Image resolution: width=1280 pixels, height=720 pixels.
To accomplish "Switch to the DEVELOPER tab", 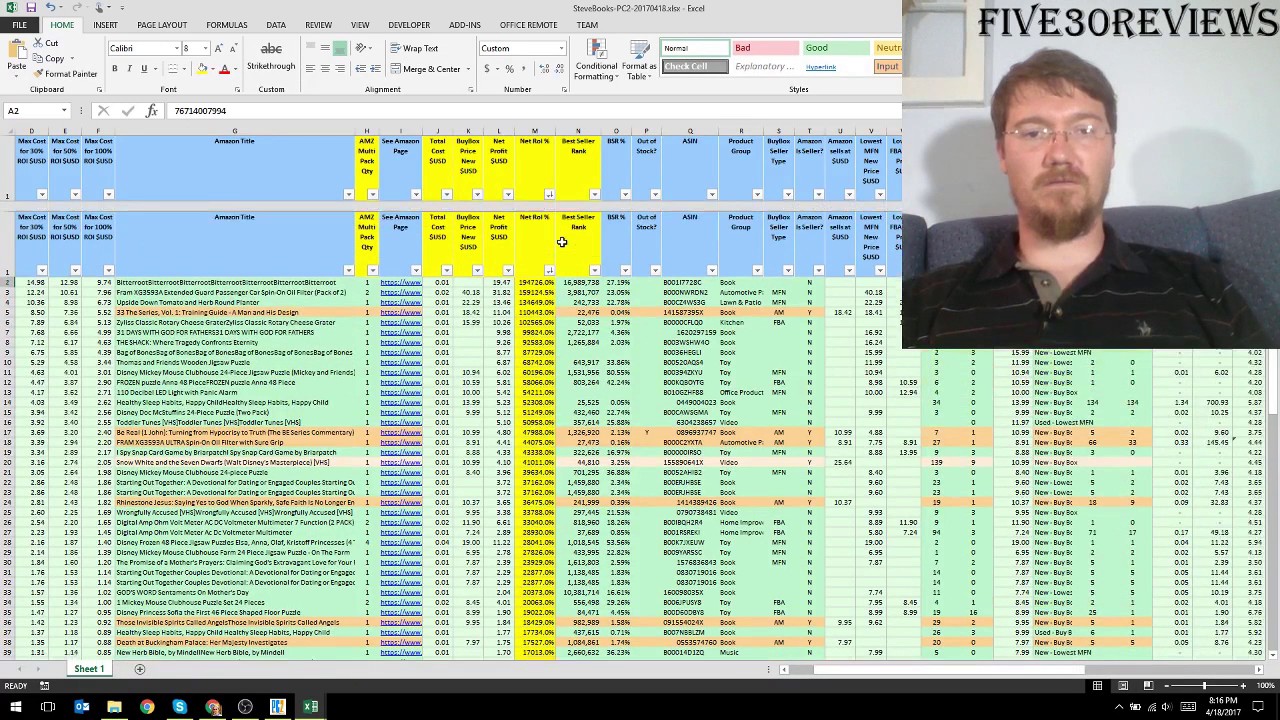I will click(409, 25).
